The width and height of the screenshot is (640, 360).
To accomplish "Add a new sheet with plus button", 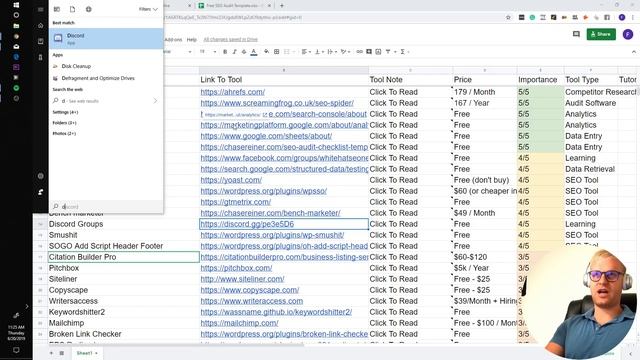I will 51,353.
